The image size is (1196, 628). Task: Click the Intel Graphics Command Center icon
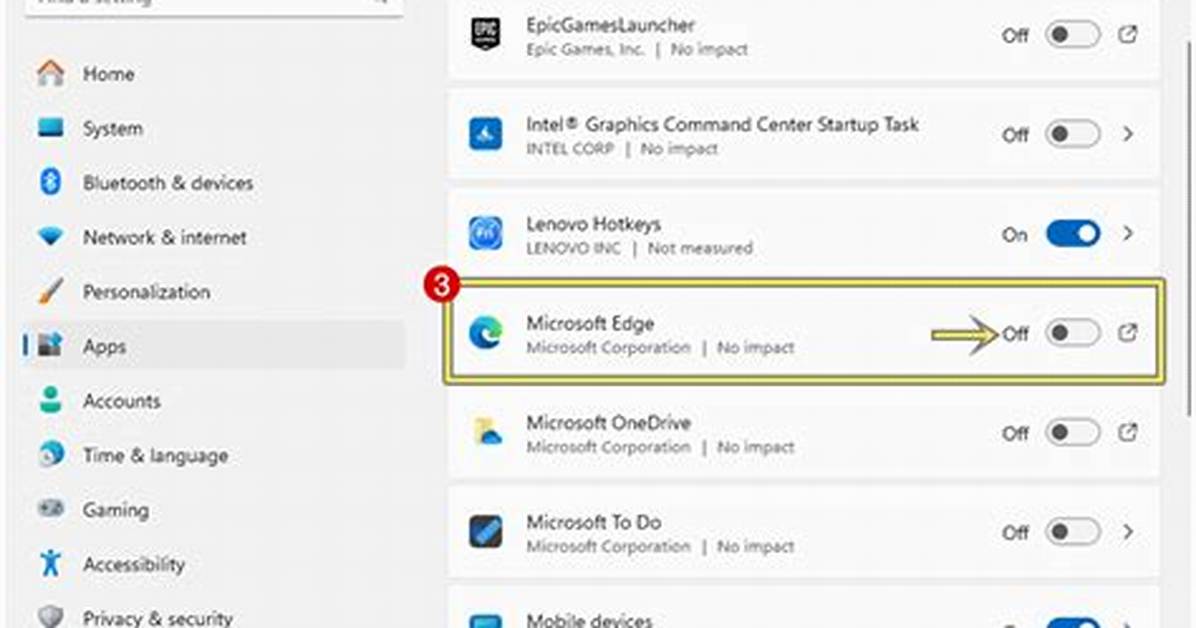(x=486, y=134)
